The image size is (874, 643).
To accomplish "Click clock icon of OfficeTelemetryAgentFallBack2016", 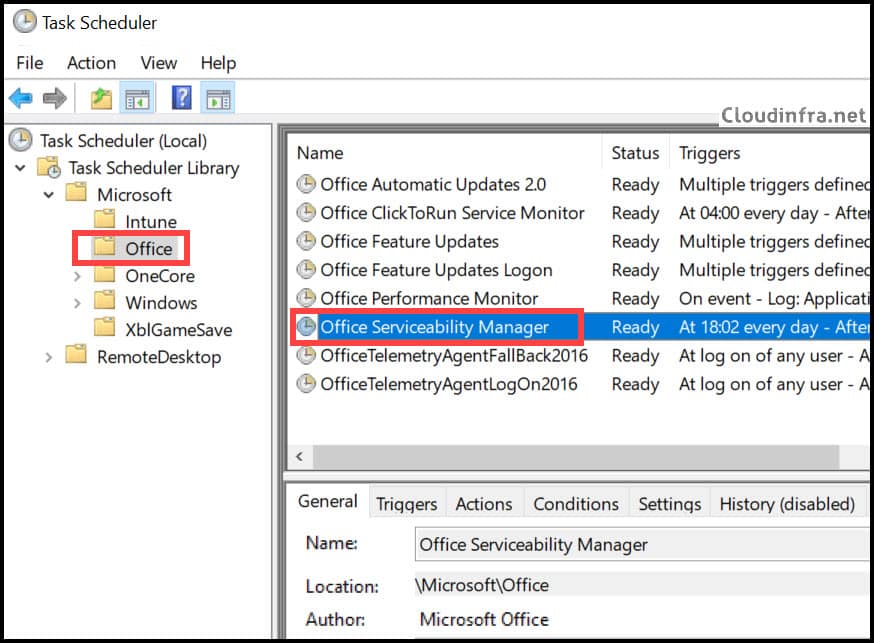I will (306, 354).
